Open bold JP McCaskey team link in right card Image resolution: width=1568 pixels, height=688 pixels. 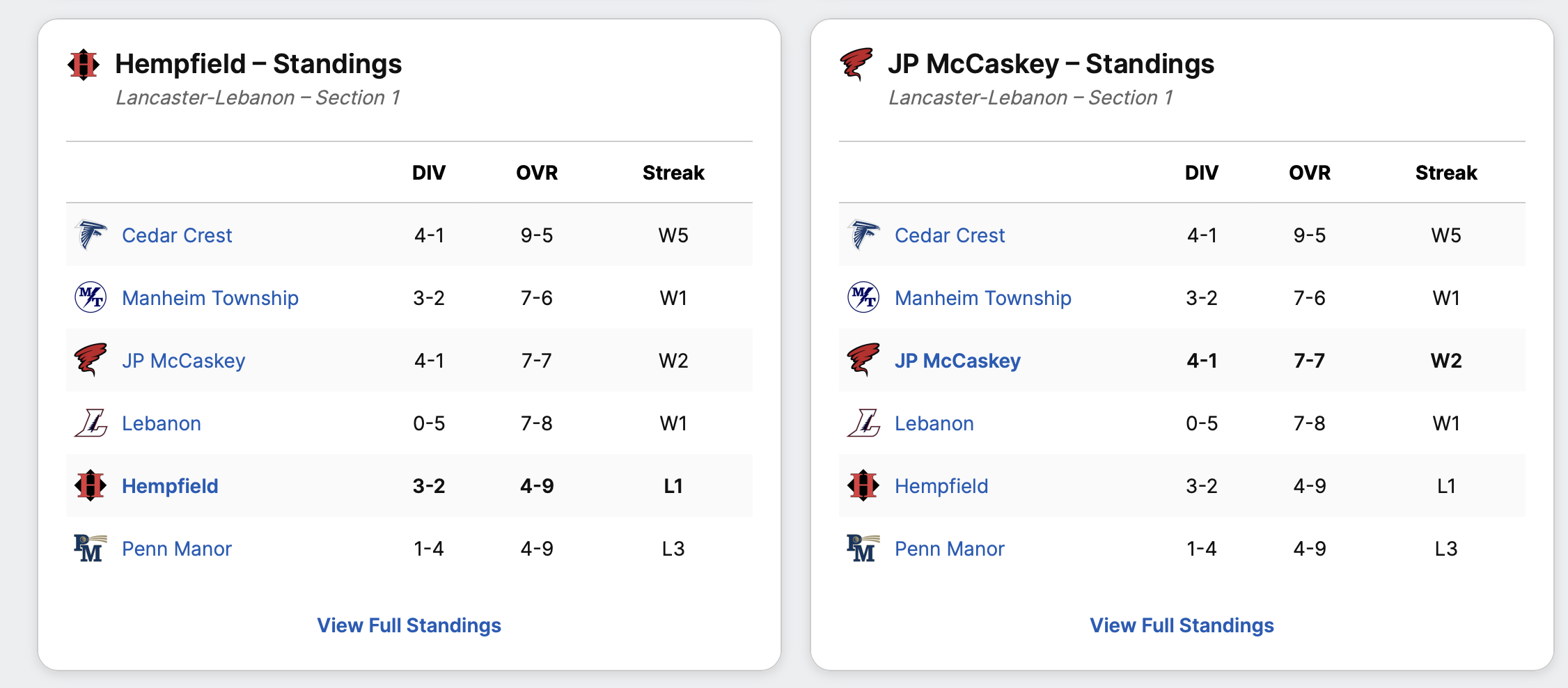pos(957,361)
